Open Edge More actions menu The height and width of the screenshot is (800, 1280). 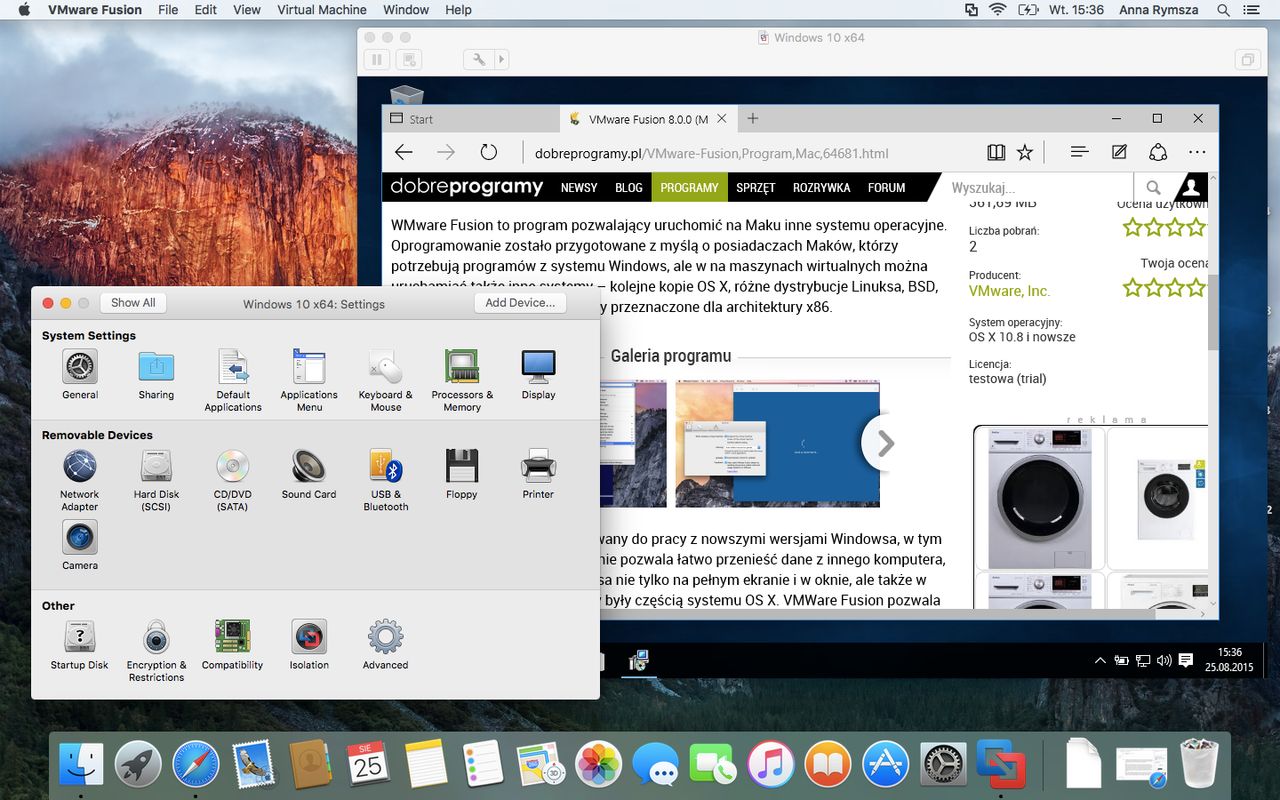[1197, 153]
